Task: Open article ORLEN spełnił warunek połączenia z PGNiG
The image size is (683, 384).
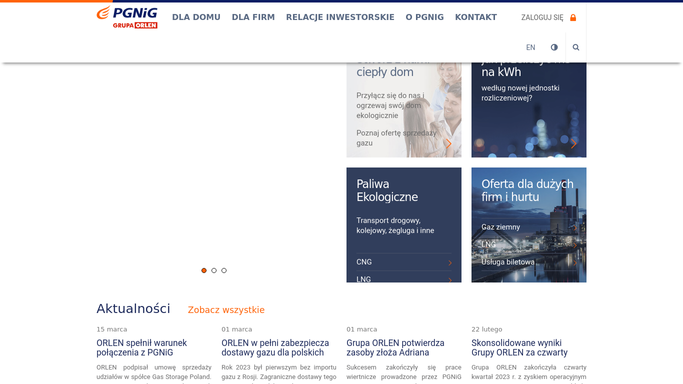Action: point(142,348)
